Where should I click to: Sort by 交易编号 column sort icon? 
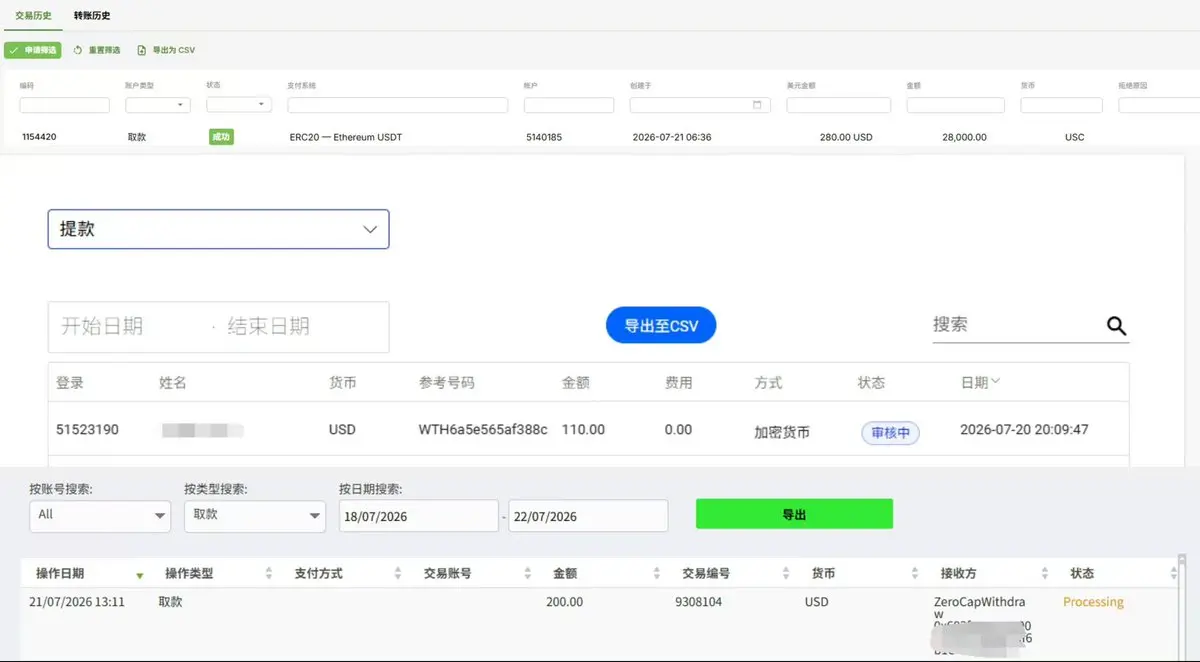point(787,574)
